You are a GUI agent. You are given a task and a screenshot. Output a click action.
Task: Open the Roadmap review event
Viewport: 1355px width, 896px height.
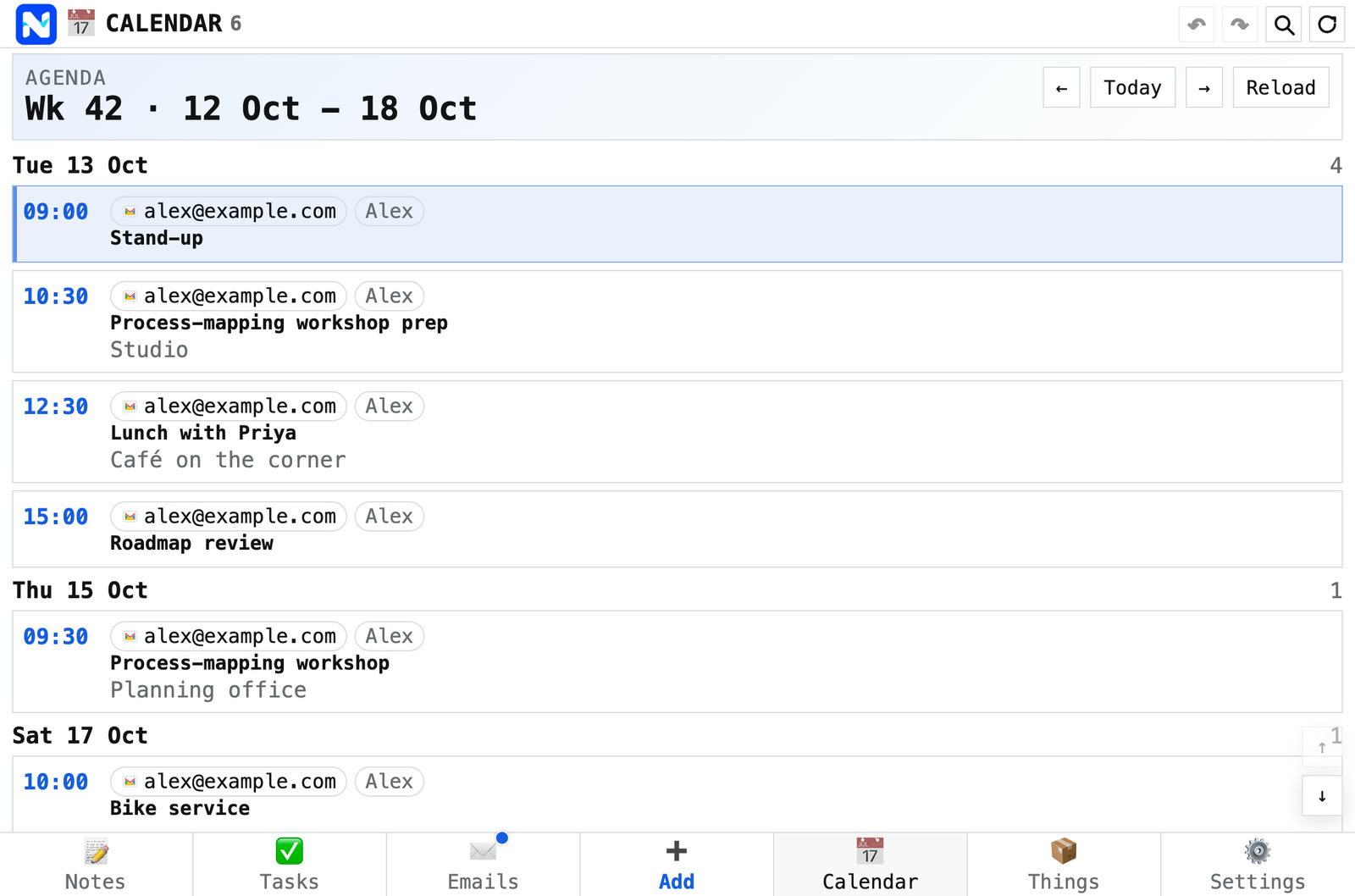pyautogui.click(x=677, y=529)
